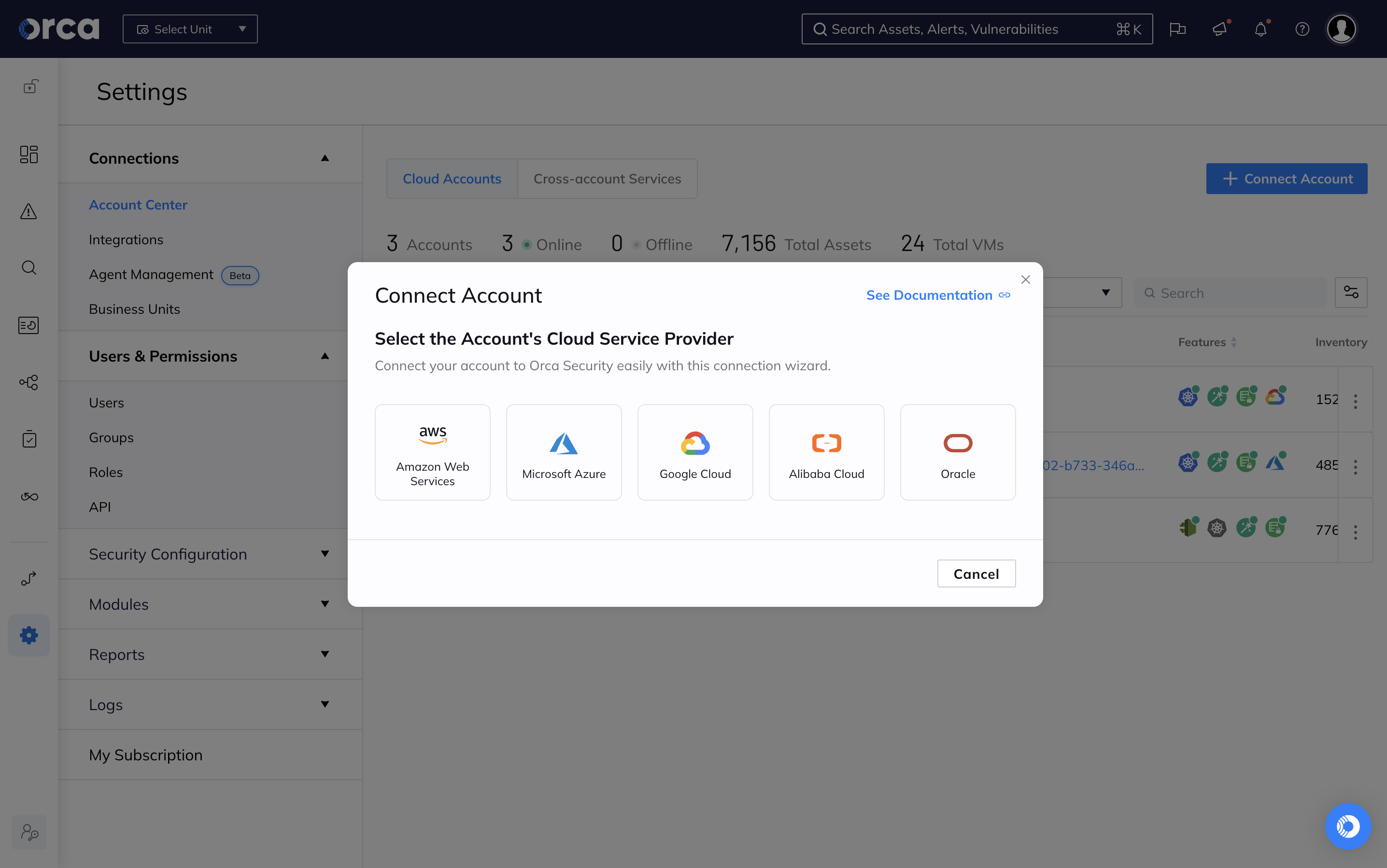Pick Google Cloud in the connection wizard
This screenshot has height=868, width=1387.
(x=694, y=452)
